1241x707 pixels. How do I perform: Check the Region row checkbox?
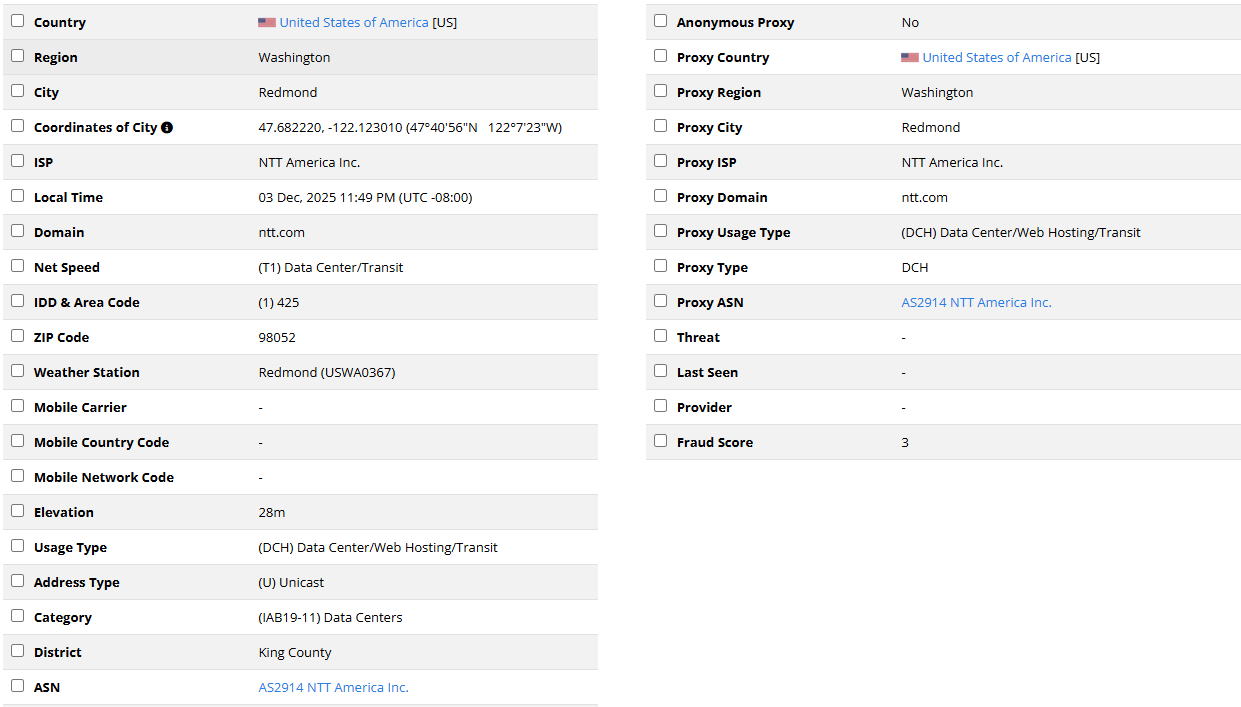(18, 56)
